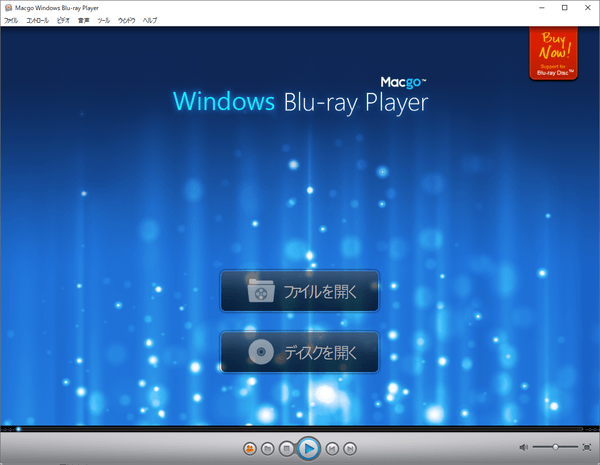
Task: Toggle fullscreen mode icon
Action: pyautogui.click(x=587, y=447)
